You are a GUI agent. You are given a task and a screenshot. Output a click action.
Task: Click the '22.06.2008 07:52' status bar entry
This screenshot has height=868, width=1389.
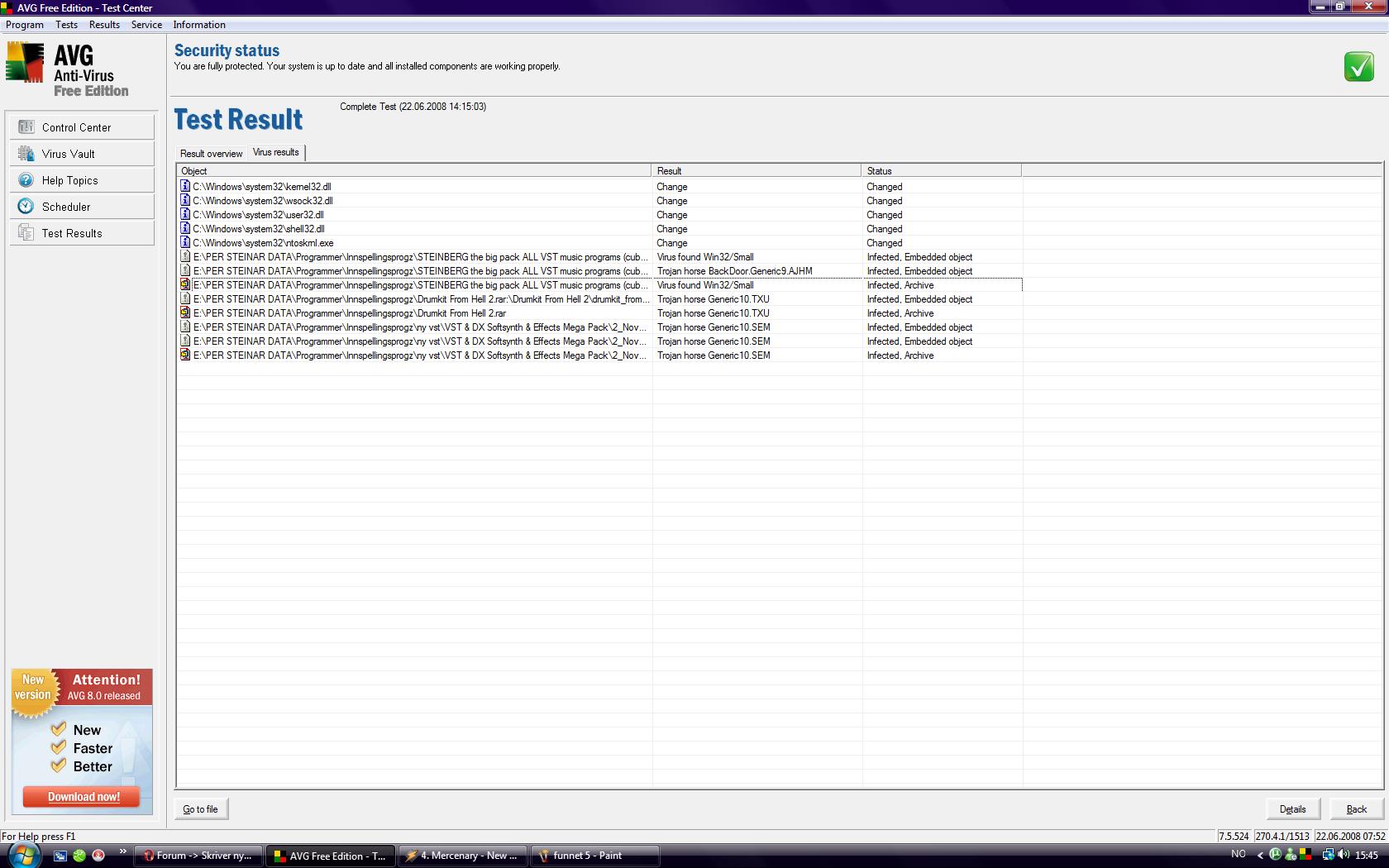[x=1351, y=836]
